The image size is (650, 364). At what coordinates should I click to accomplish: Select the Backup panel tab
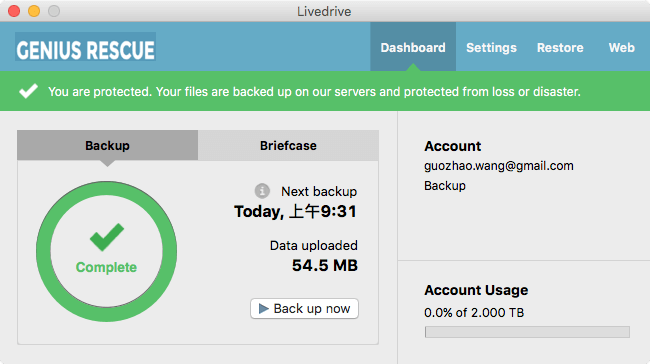pos(107,145)
